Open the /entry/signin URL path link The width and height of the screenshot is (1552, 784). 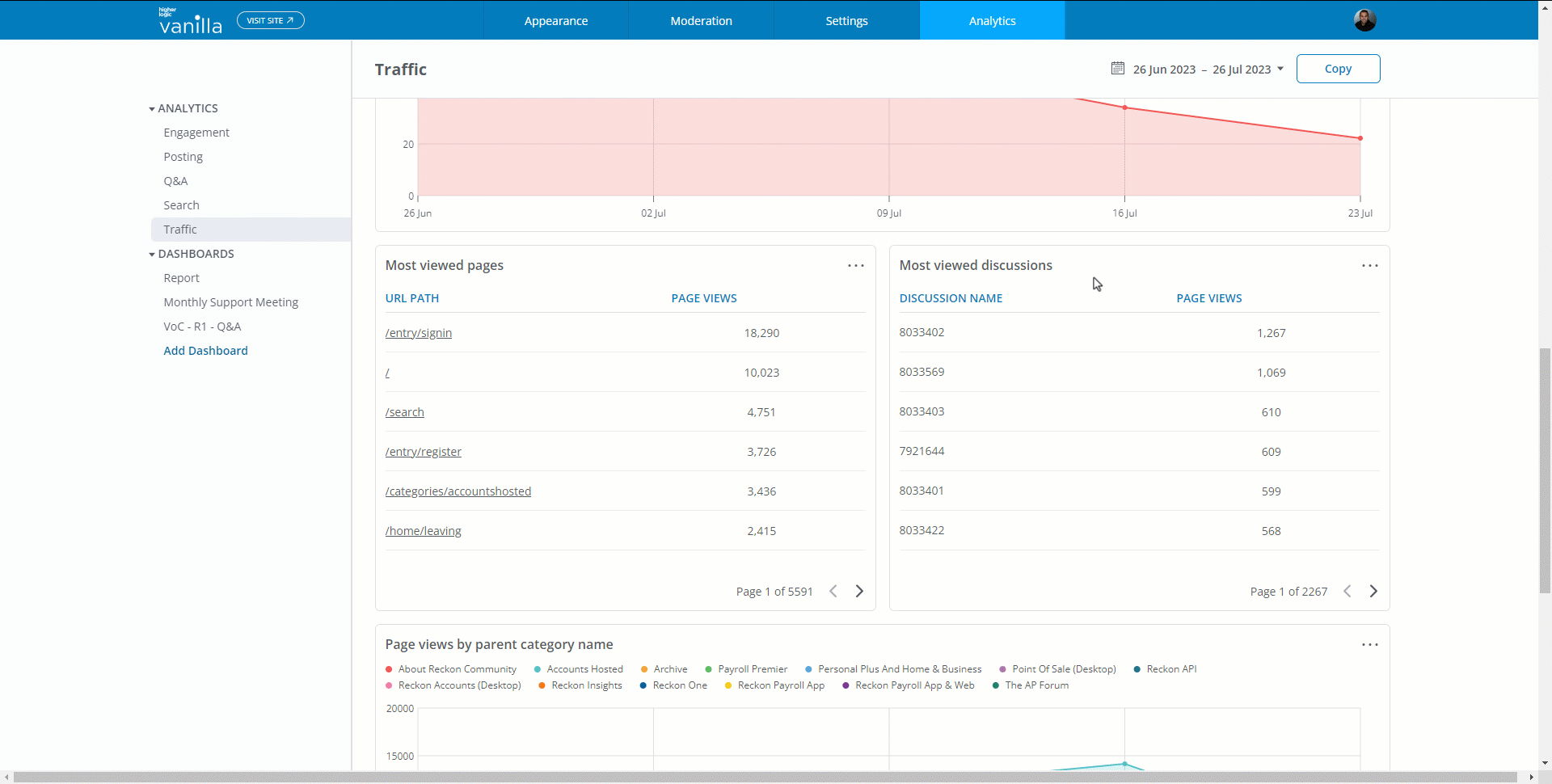coord(419,333)
